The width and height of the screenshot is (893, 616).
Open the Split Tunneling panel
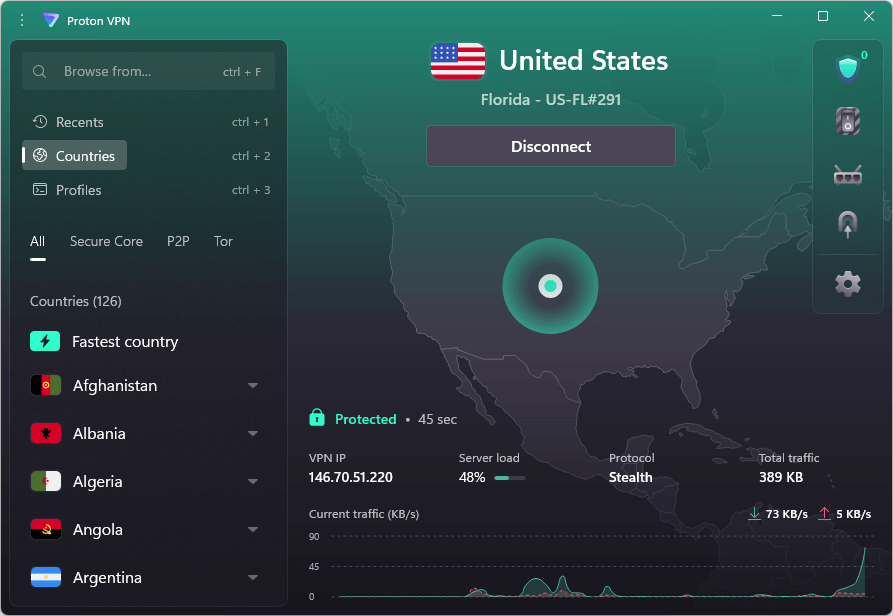pos(847,223)
